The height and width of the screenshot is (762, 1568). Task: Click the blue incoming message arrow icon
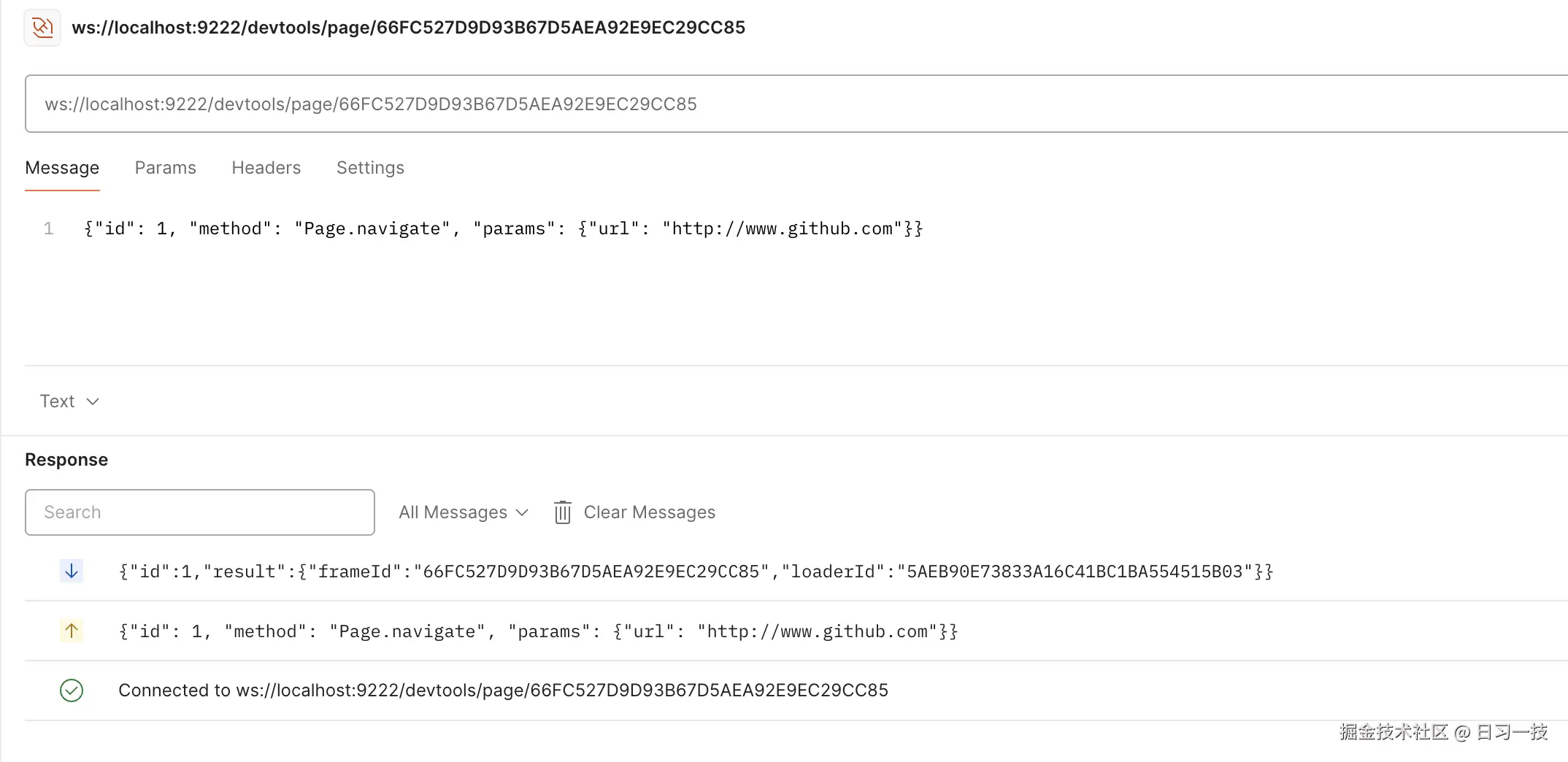[x=72, y=571]
